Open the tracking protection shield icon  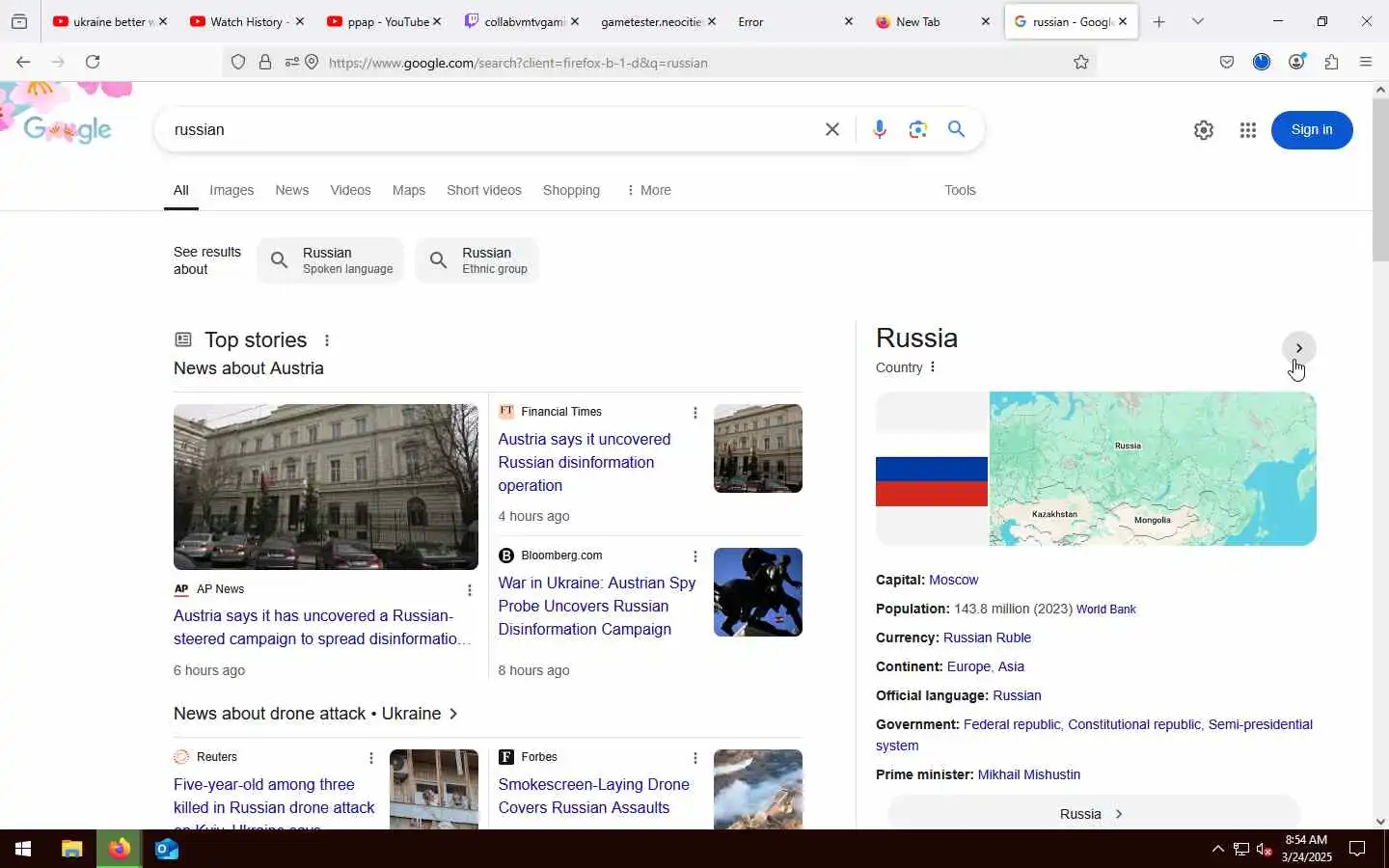pos(238,63)
